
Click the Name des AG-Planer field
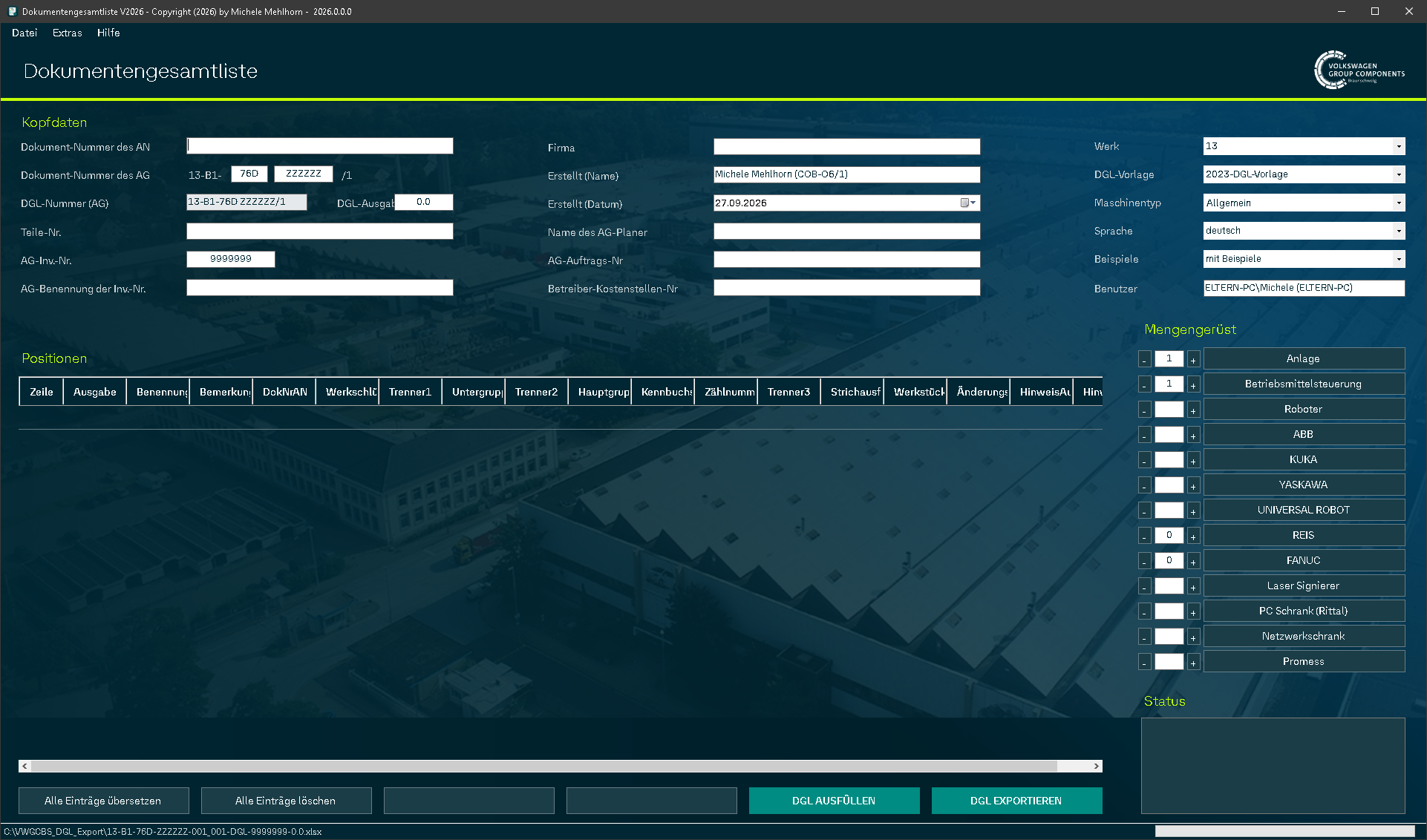coord(846,232)
